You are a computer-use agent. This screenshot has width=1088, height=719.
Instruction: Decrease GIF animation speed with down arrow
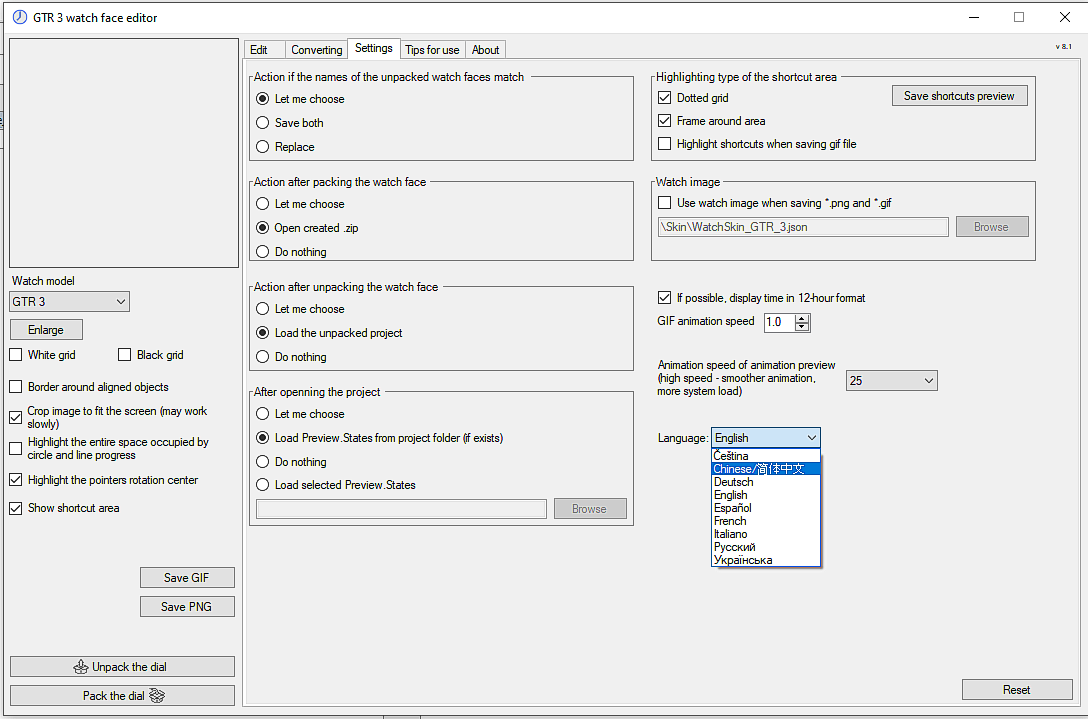802,327
